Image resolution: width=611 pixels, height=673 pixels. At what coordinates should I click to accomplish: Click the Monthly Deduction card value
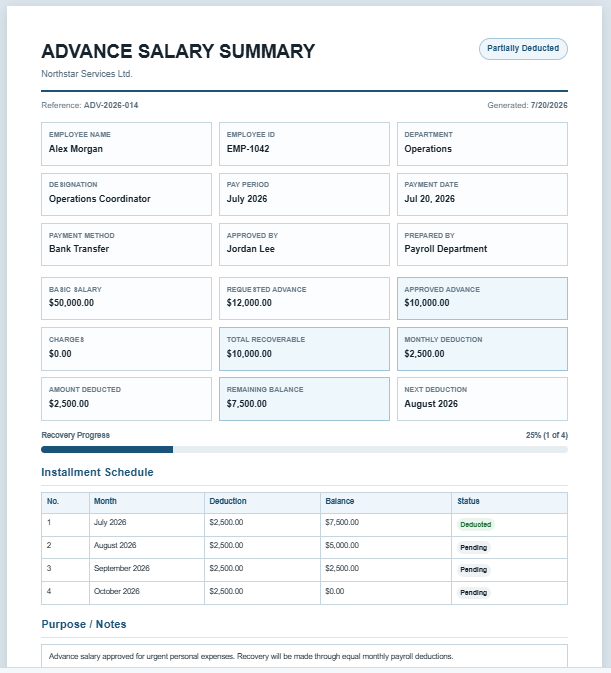[424, 354]
